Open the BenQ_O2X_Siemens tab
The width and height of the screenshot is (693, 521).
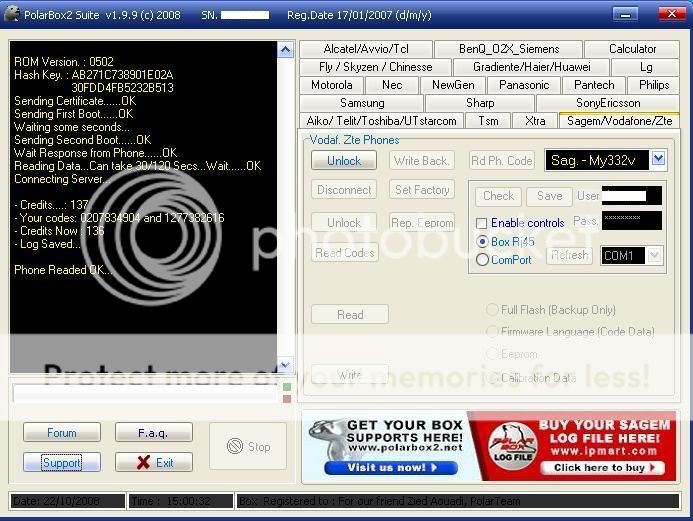509,49
